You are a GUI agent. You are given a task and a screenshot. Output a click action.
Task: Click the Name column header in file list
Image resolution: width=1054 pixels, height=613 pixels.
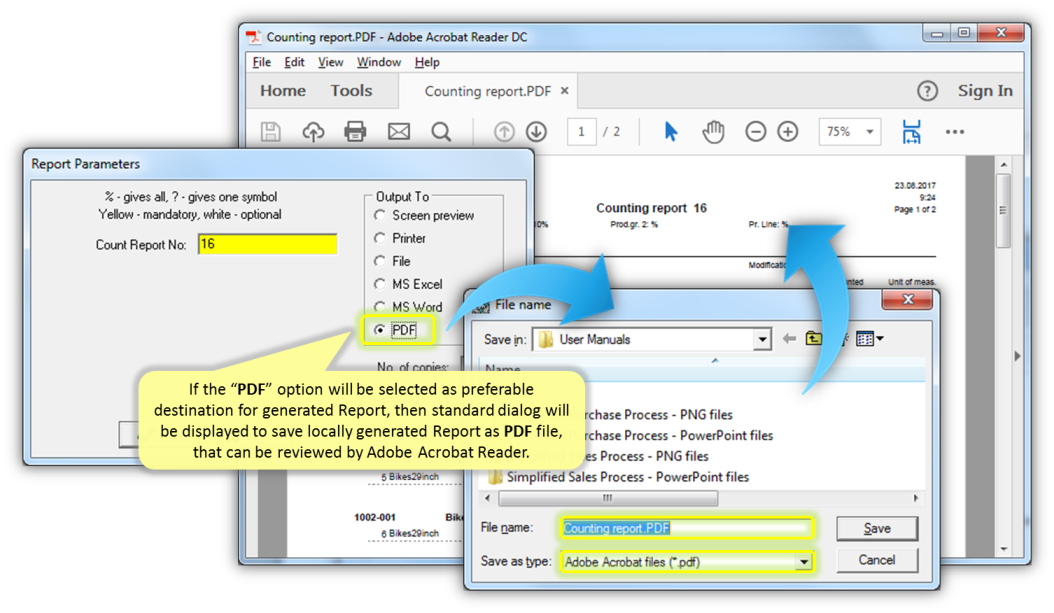point(503,368)
